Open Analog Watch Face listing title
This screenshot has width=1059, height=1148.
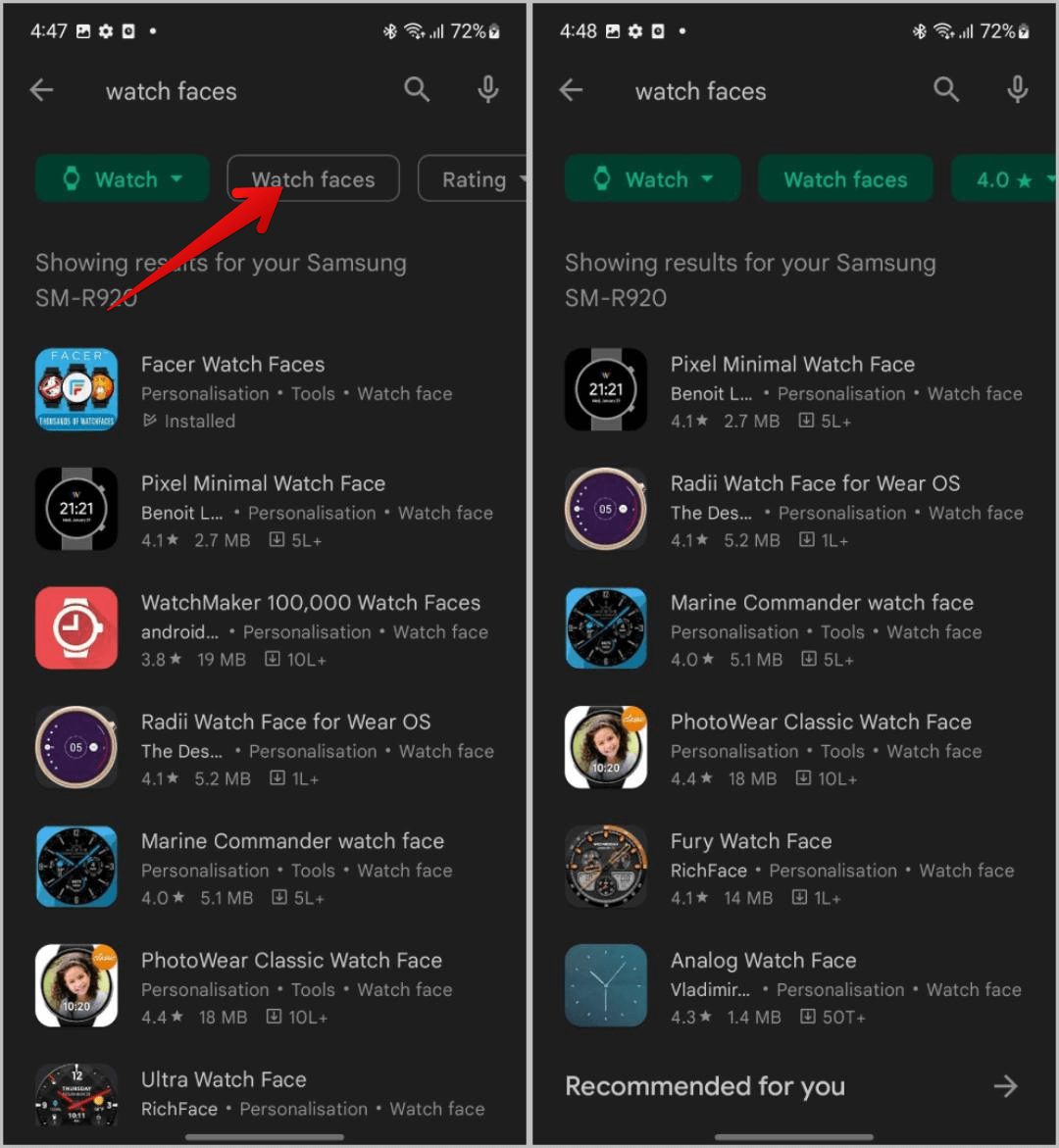click(763, 960)
